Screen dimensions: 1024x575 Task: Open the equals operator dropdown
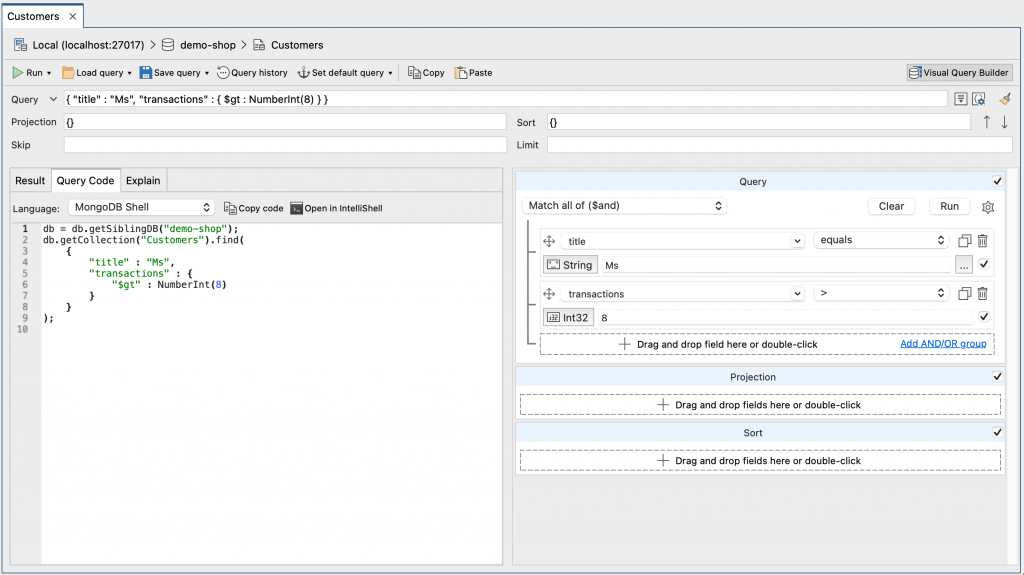pyautogui.click(x=880, y=241)
